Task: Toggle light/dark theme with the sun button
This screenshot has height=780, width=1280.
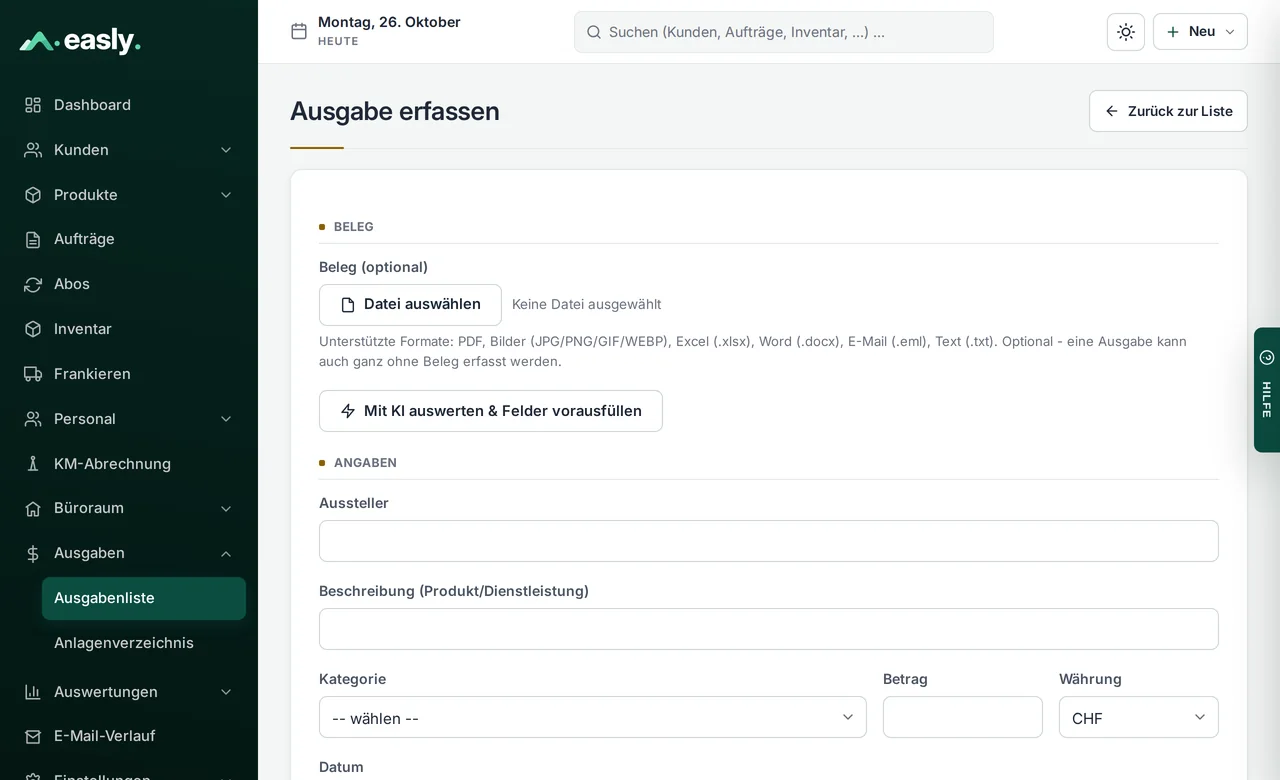Action: (x=1126, y=32)
